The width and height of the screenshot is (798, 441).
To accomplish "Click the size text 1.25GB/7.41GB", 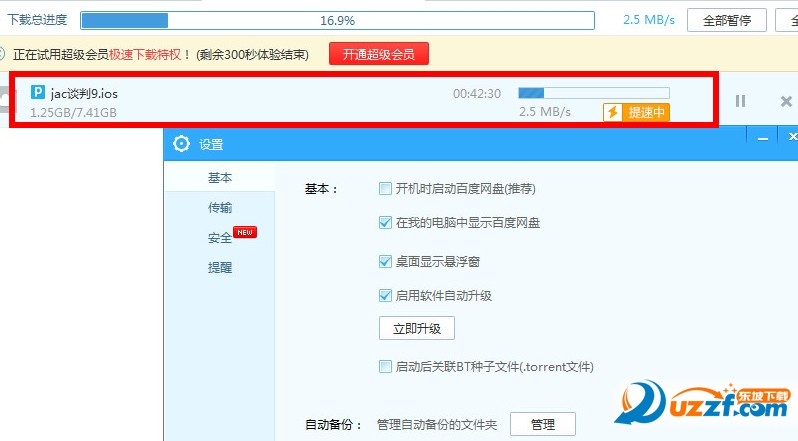I will coord(73,112).
